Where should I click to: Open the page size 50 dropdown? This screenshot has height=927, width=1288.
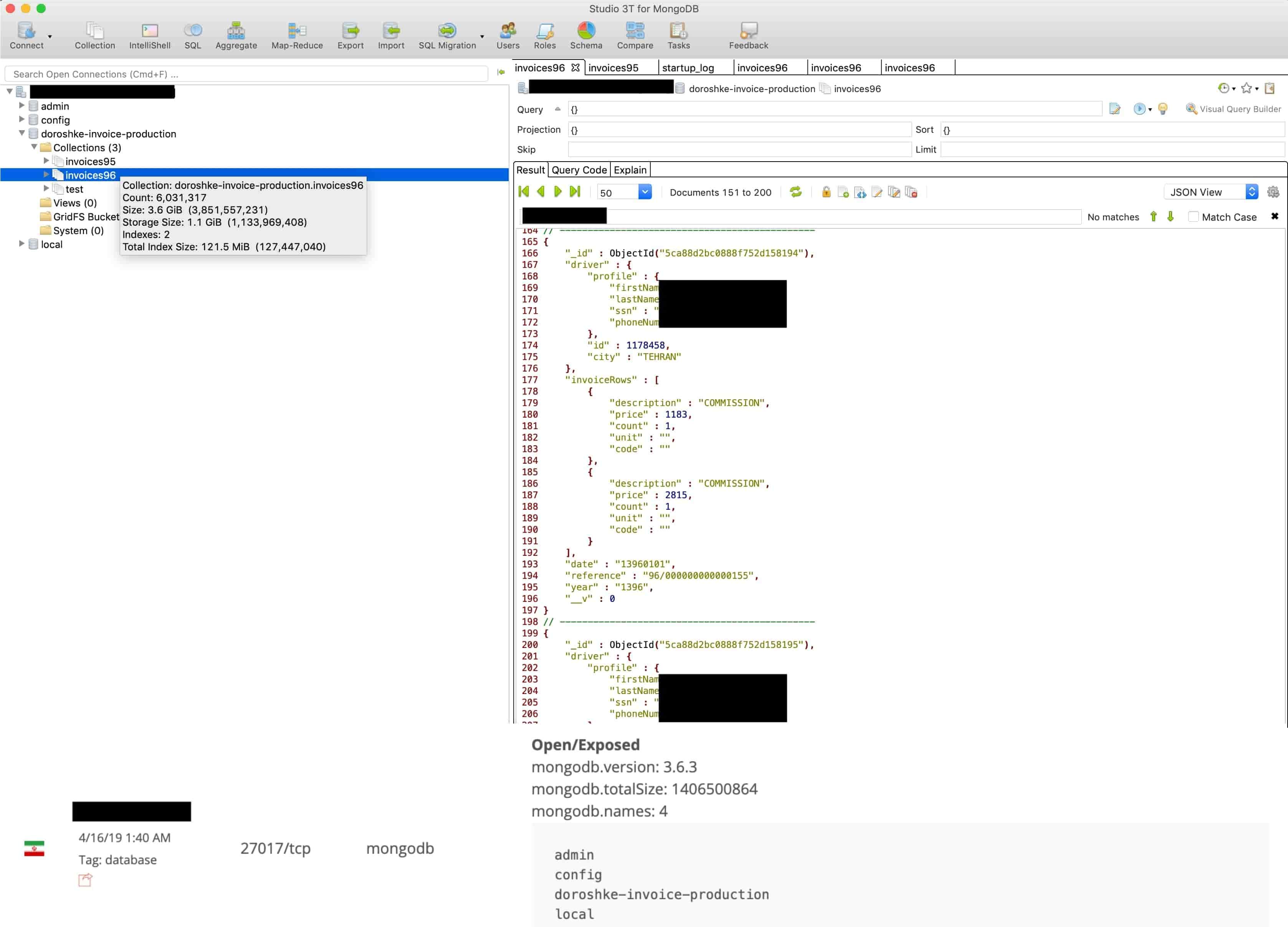[644, 192]
